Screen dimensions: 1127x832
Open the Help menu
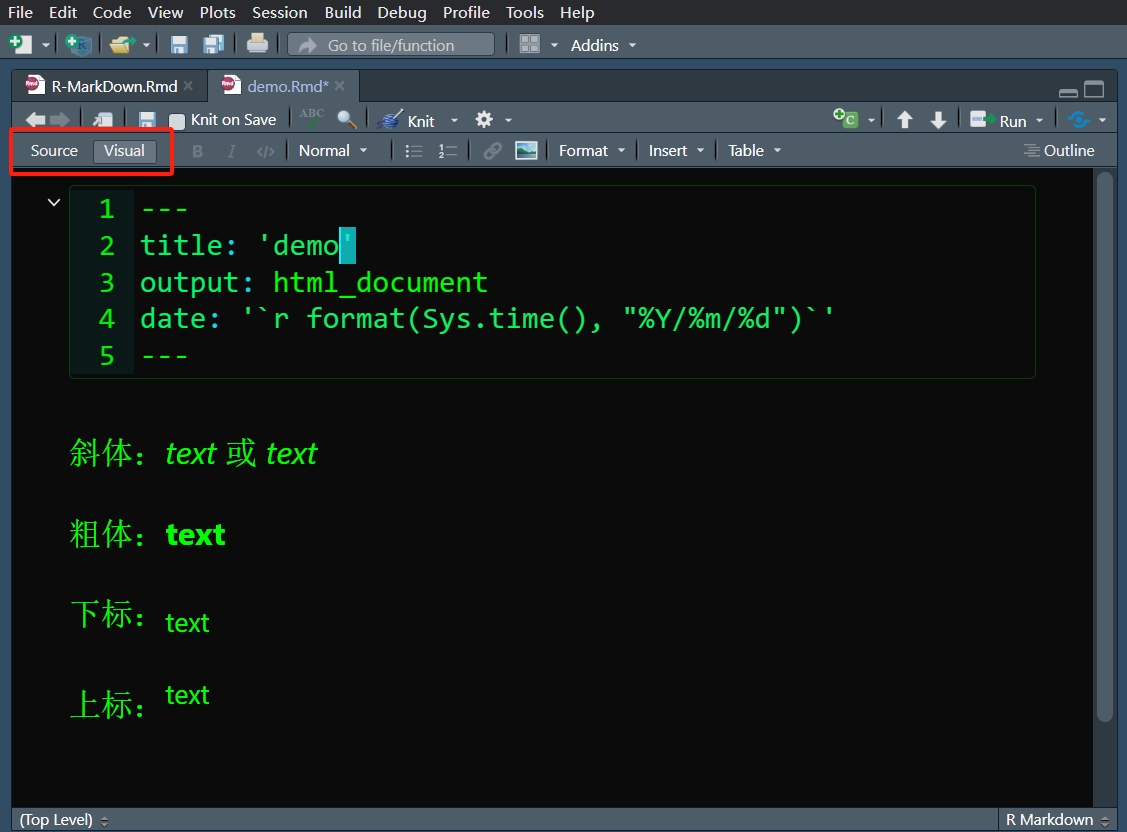coord(577,12)
